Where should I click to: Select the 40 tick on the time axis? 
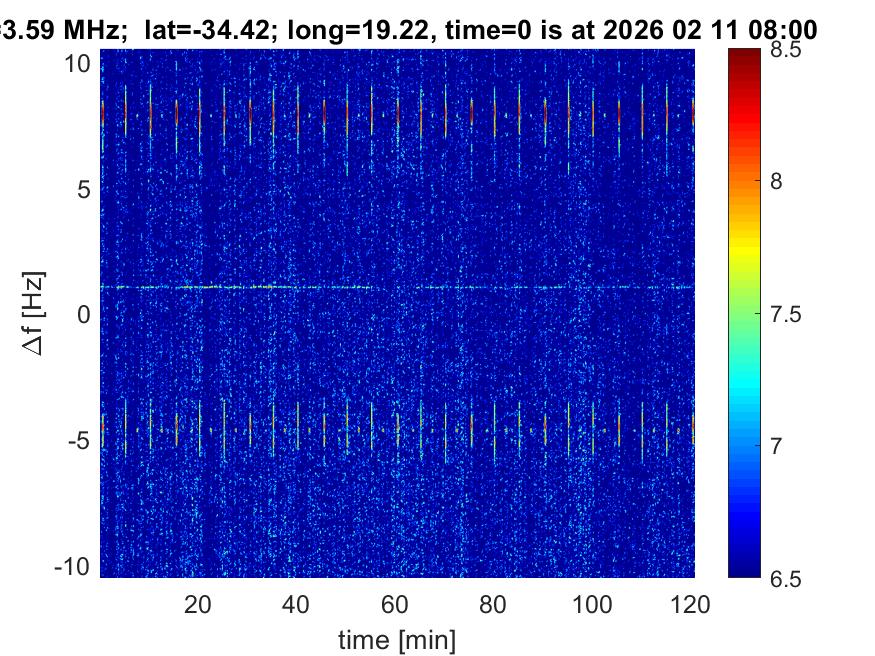pos(297,603)
